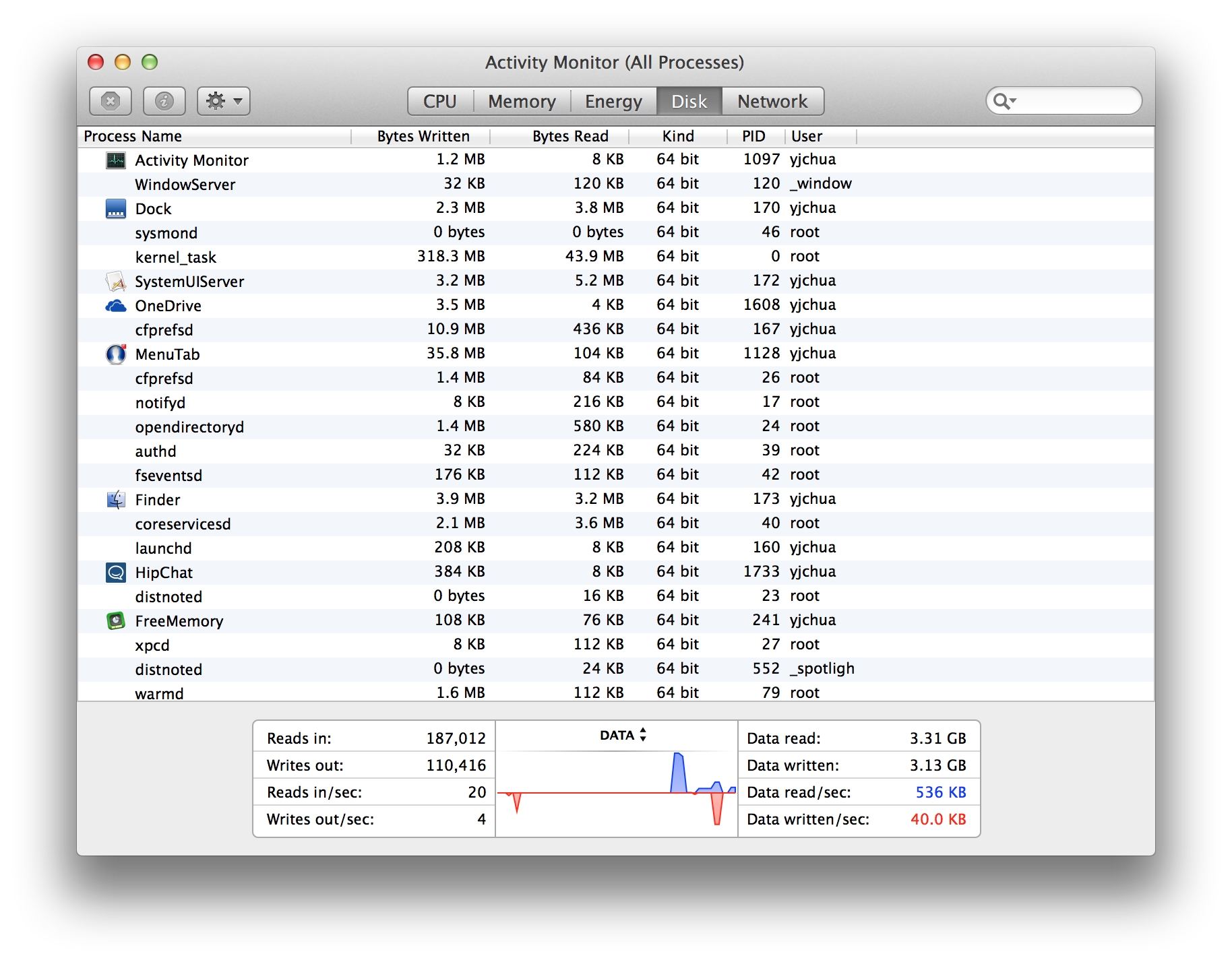The image size is (1232, 962).
Task: Select the WindowServer process row
Action: 616,185
